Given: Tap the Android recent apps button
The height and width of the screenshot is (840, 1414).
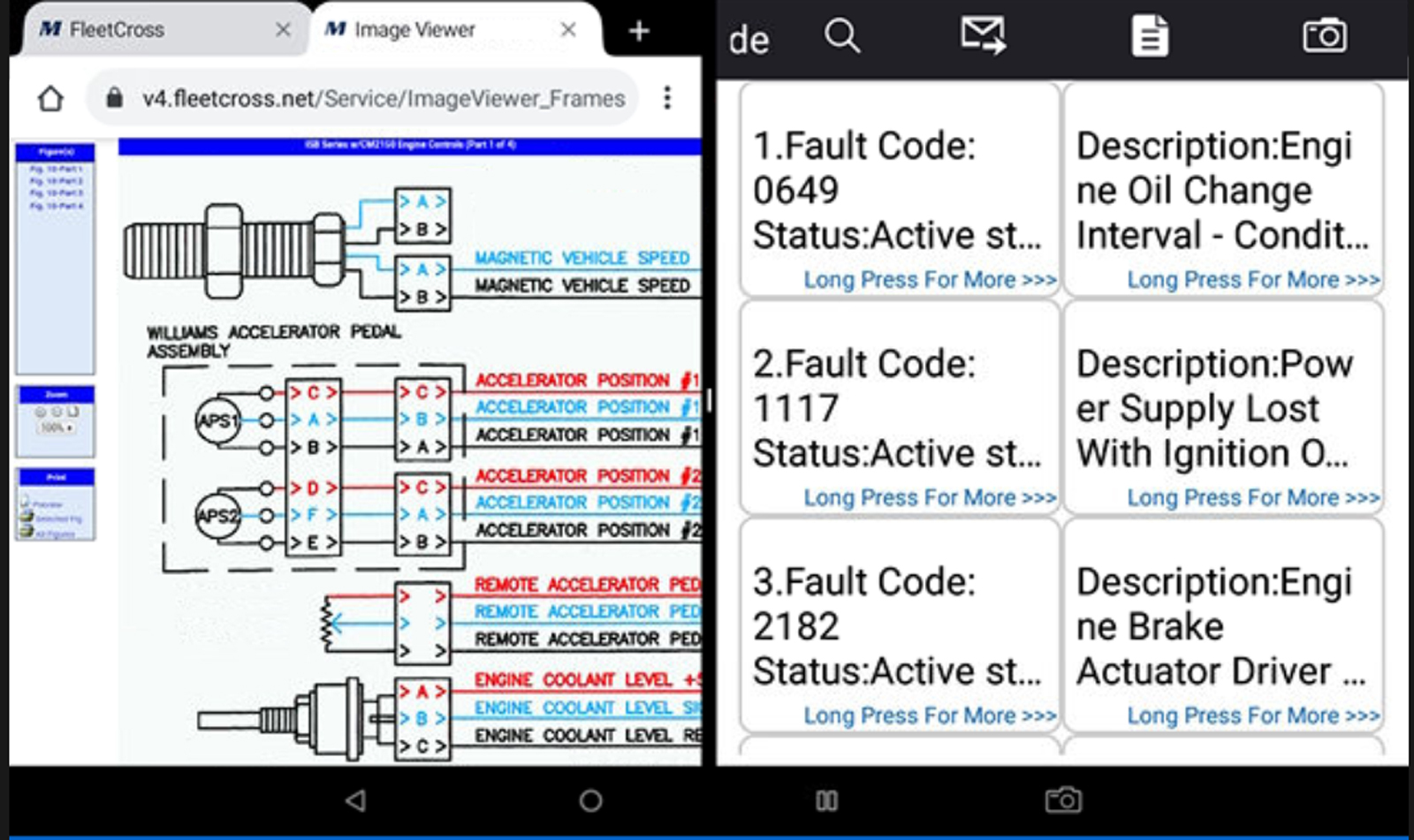Looking at the screenshot, I should click(x=826, y=801).
